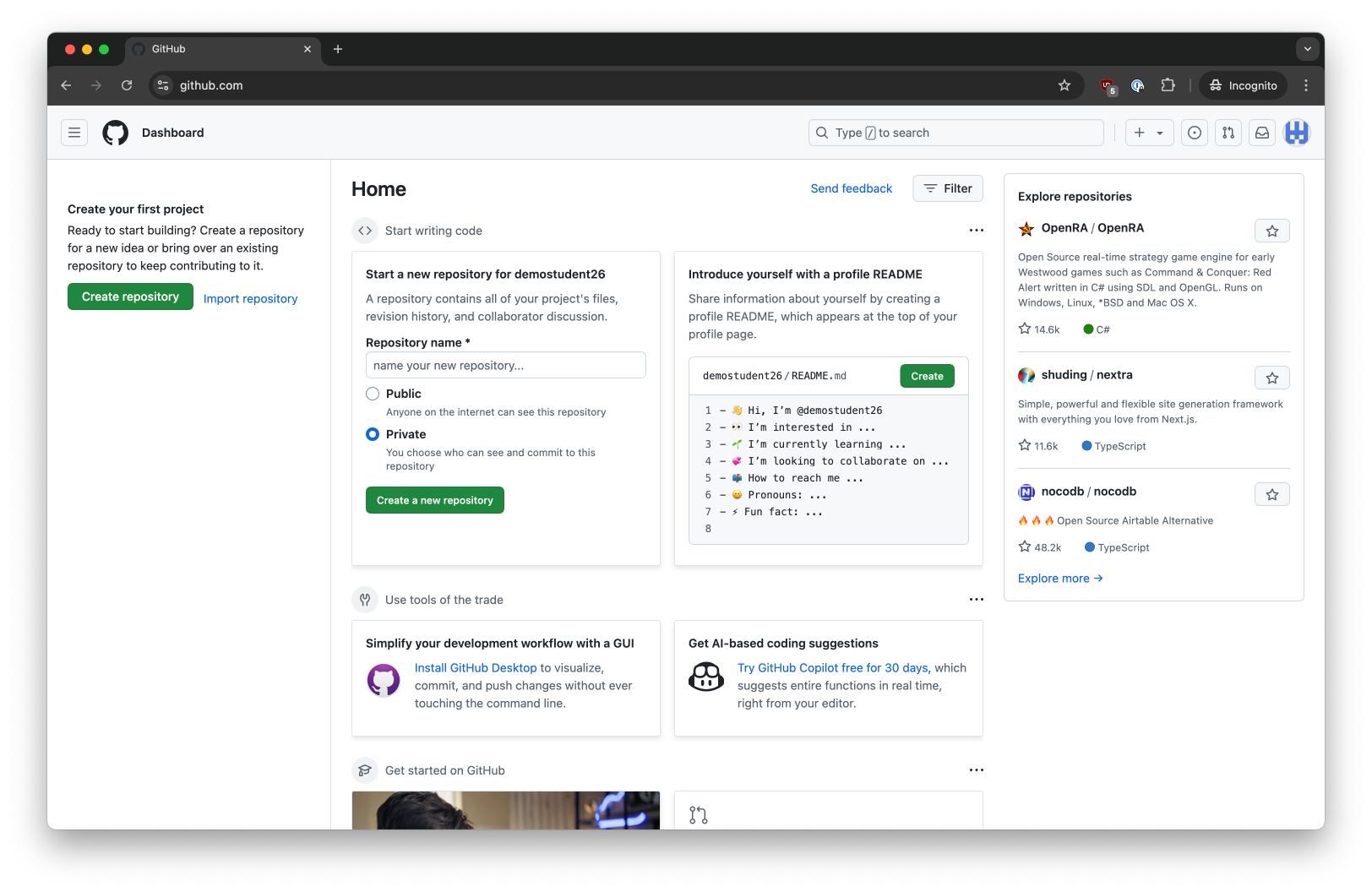1372x892 pixels.
Task: Focus the Repository name input field
Action: coord(506,365)
